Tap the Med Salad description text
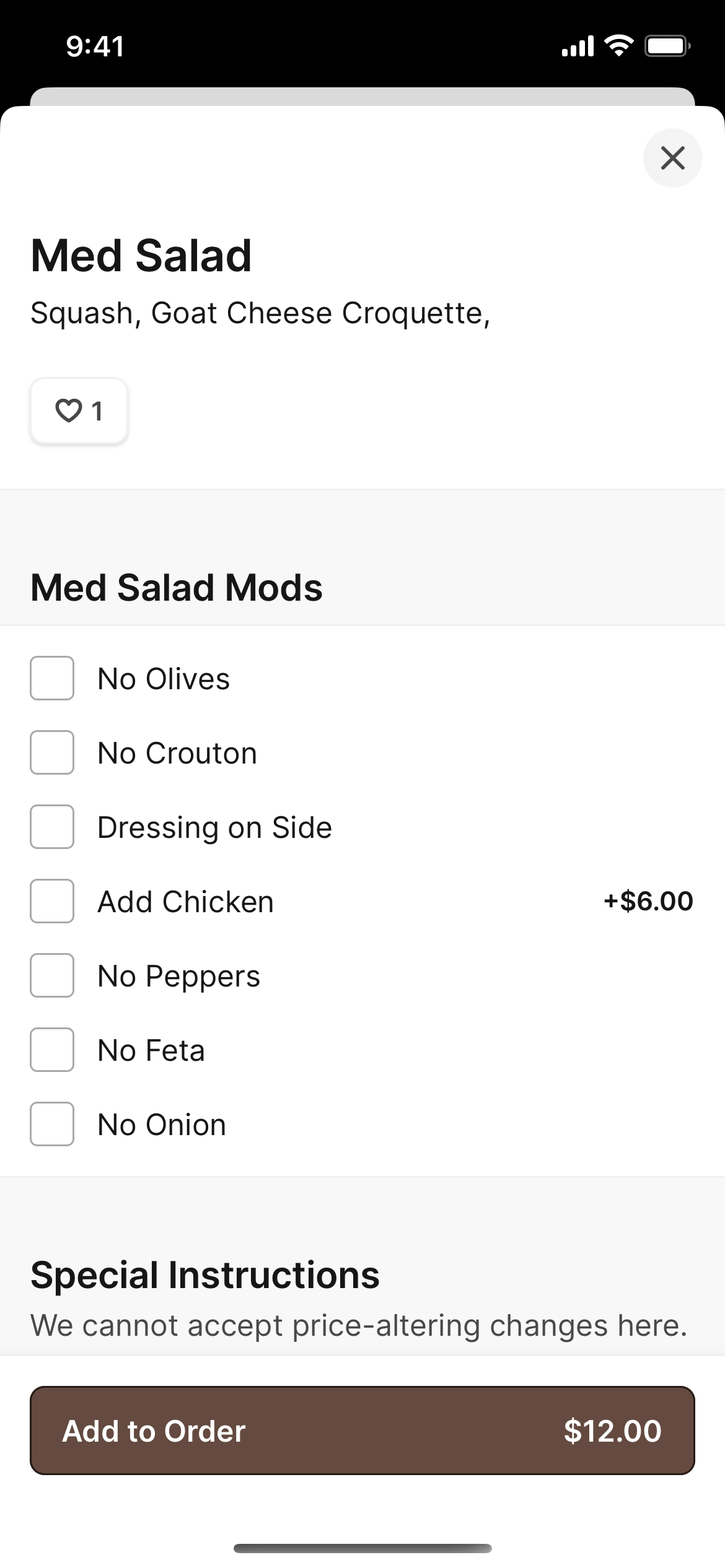The height and width of the screenshot is (1568, 725). pos(260,313)
